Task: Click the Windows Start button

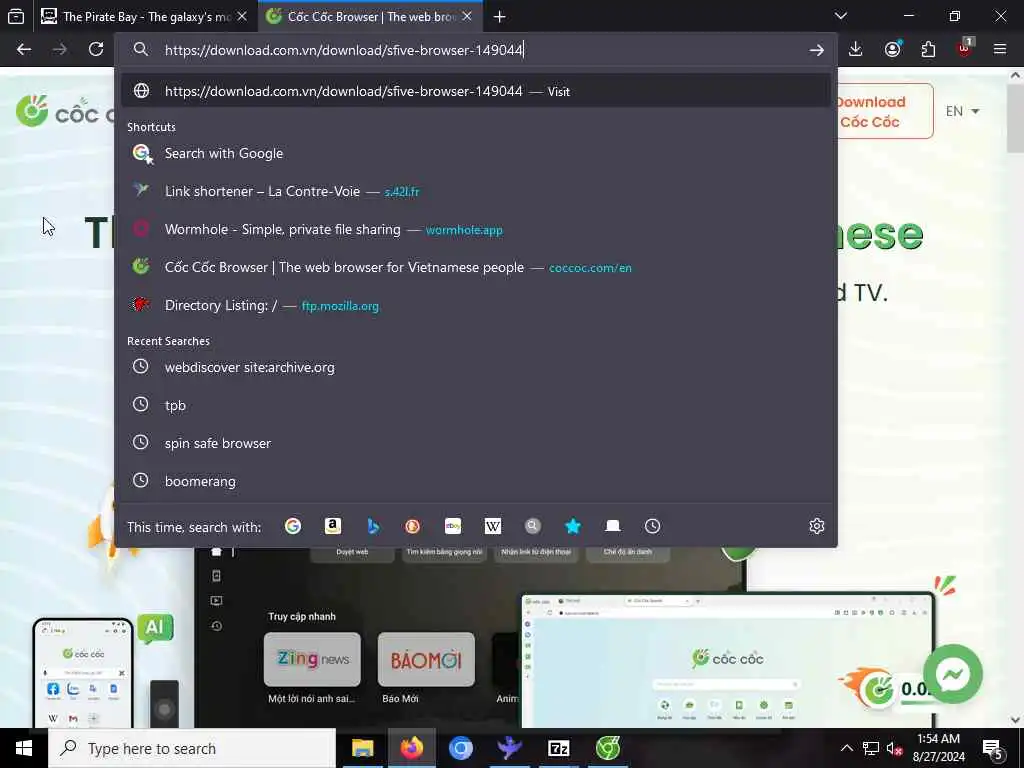Action: pyautogui.click(x=24, y=748)
